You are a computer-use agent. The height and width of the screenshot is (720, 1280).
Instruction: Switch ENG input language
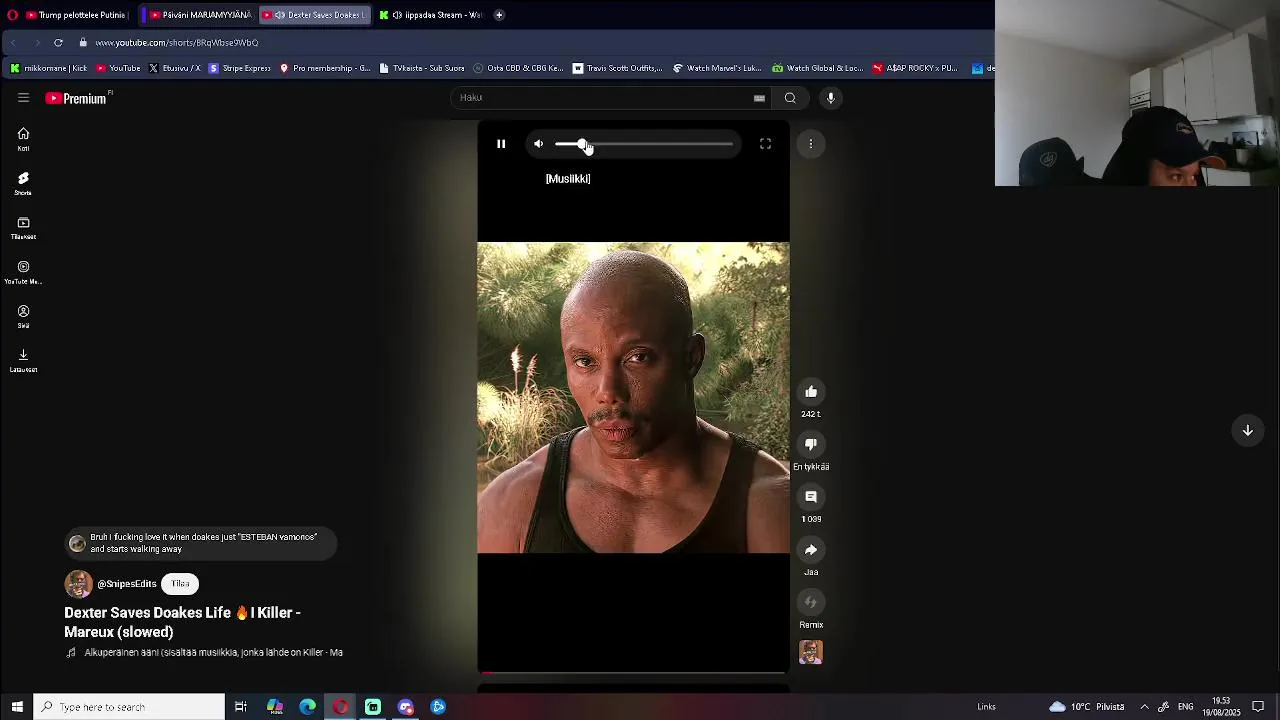point(1185,707)
